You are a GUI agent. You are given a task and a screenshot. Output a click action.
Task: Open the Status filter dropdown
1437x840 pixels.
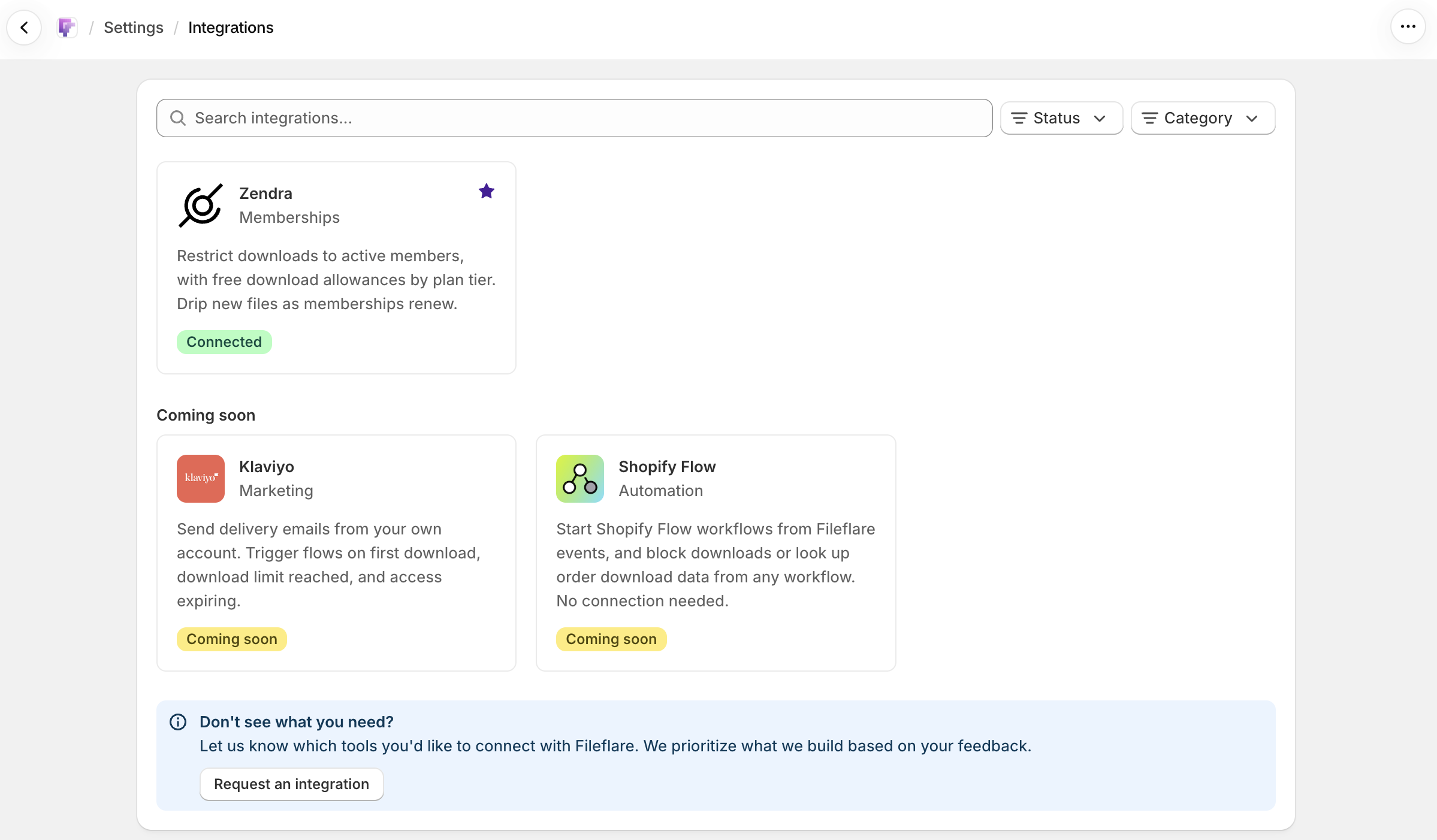[1061, 118]
